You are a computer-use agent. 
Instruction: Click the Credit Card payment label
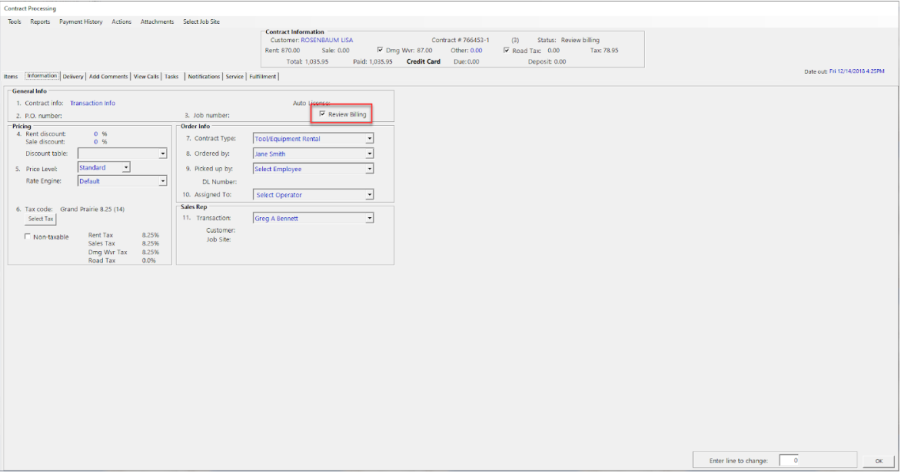tap(423, 62)
